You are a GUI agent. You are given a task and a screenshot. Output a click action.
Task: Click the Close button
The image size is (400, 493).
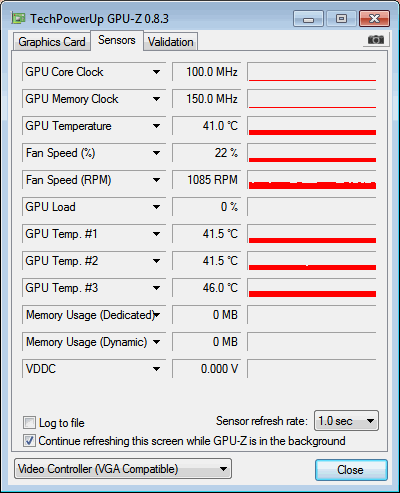(351, 470)
